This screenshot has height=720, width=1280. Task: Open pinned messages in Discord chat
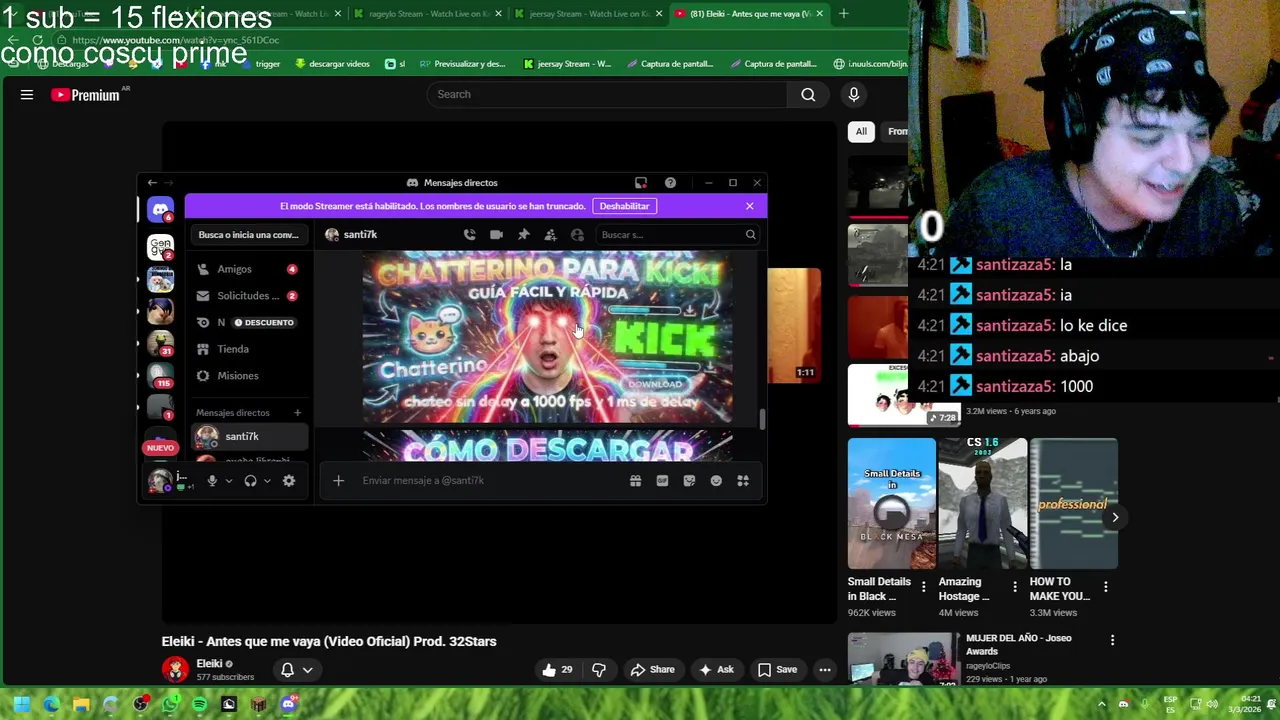pos(523,234)
